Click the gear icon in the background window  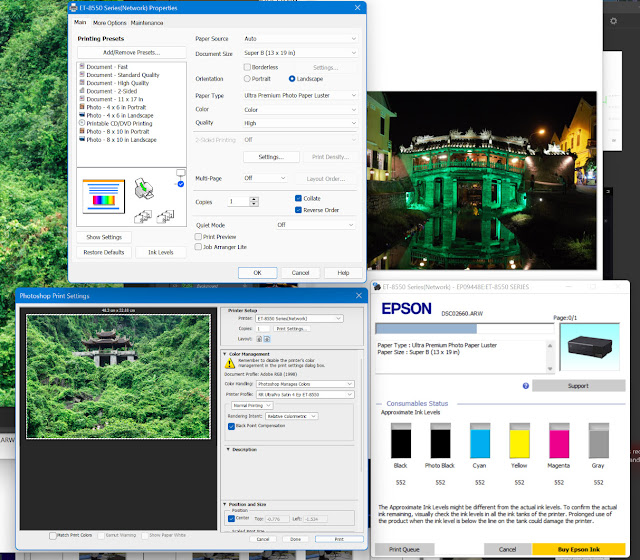click(x=613, y=21)
